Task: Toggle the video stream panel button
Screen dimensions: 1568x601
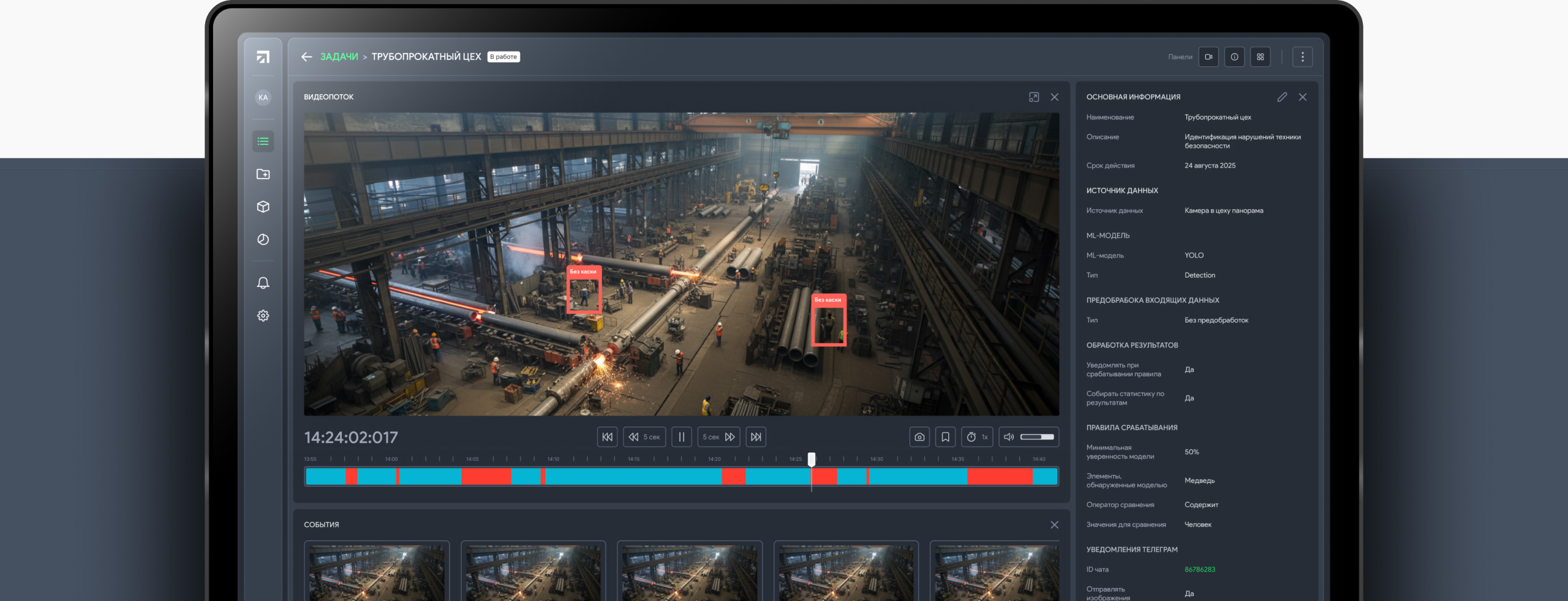Action: [x=1208, y=57]
